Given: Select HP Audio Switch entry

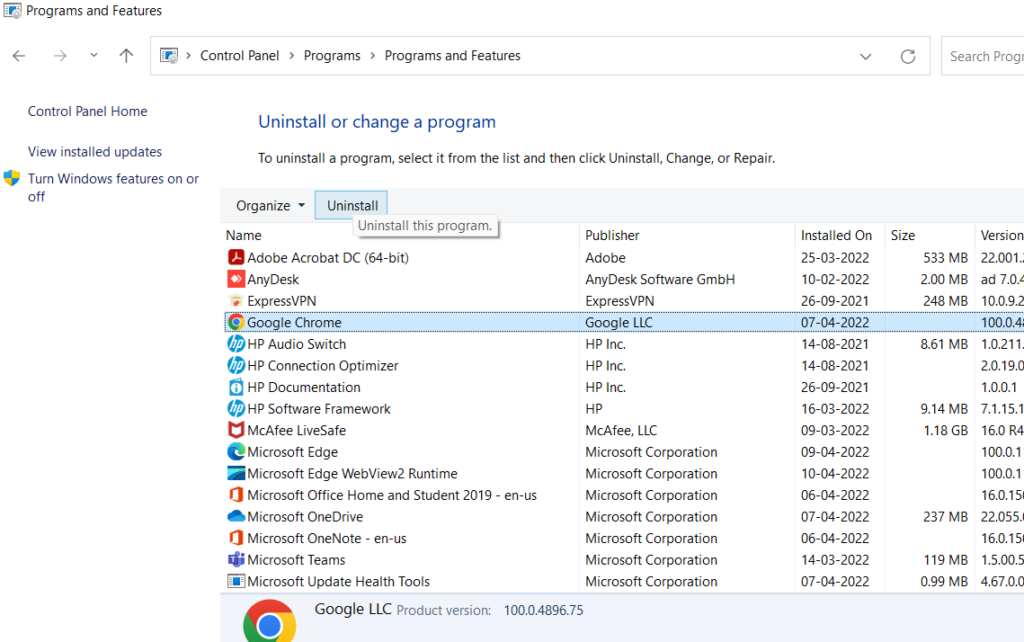Looking at the screenshot, I should [296, 344].
